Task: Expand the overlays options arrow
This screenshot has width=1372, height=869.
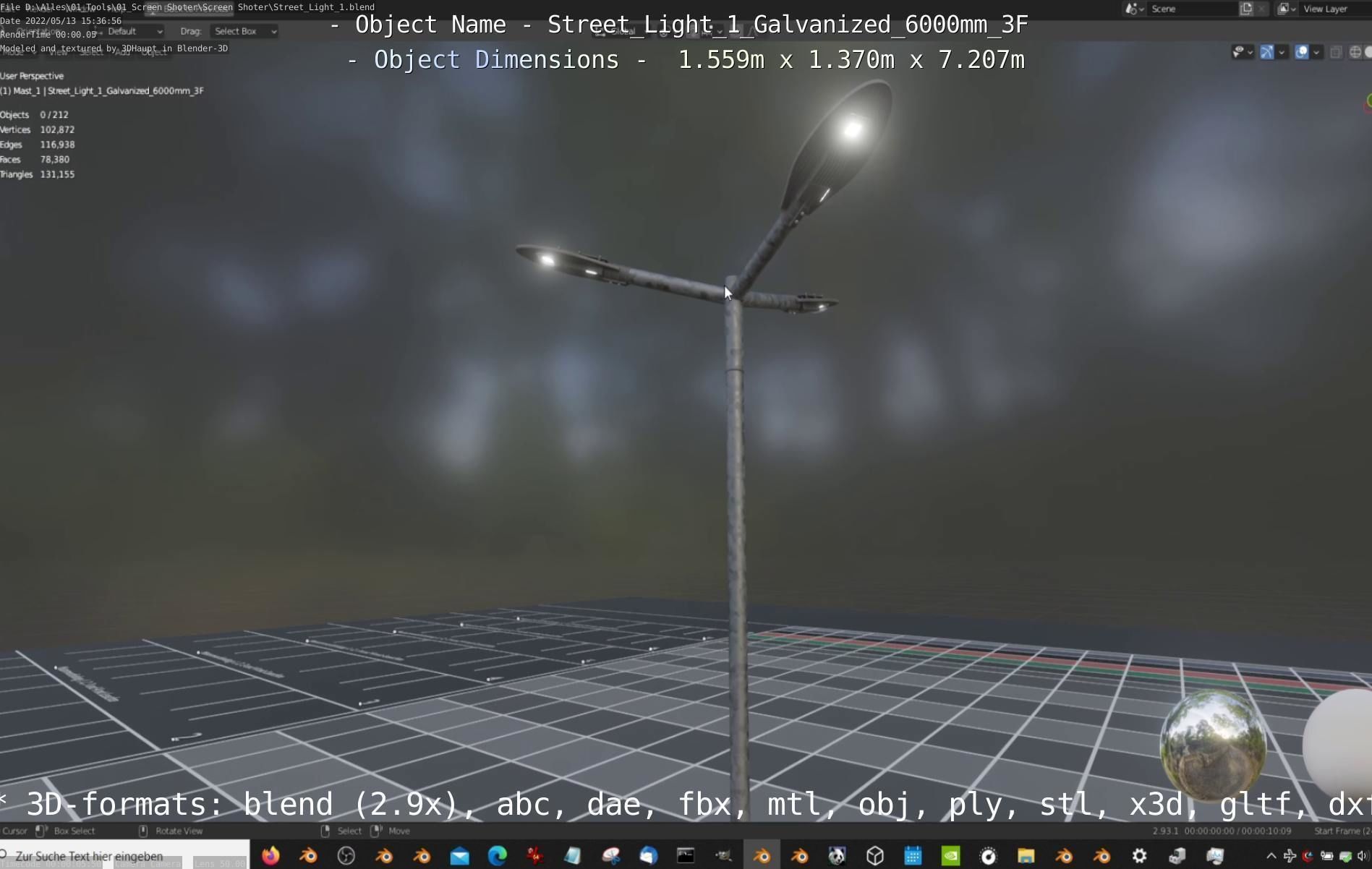Action: 1316,52
